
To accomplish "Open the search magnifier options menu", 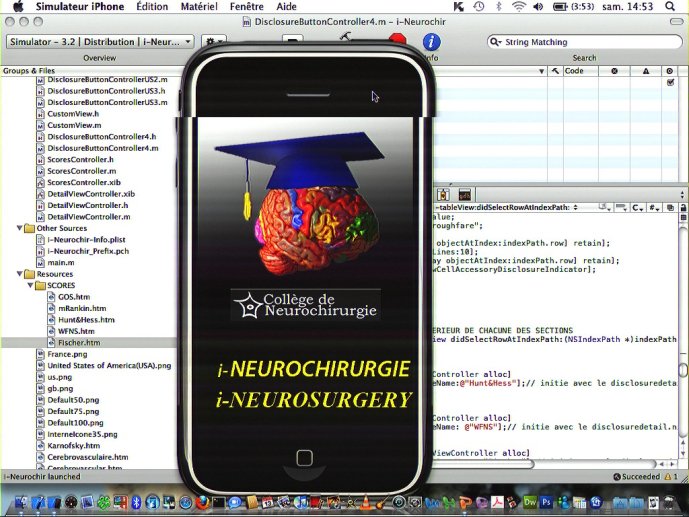I will tap(495, 42).
